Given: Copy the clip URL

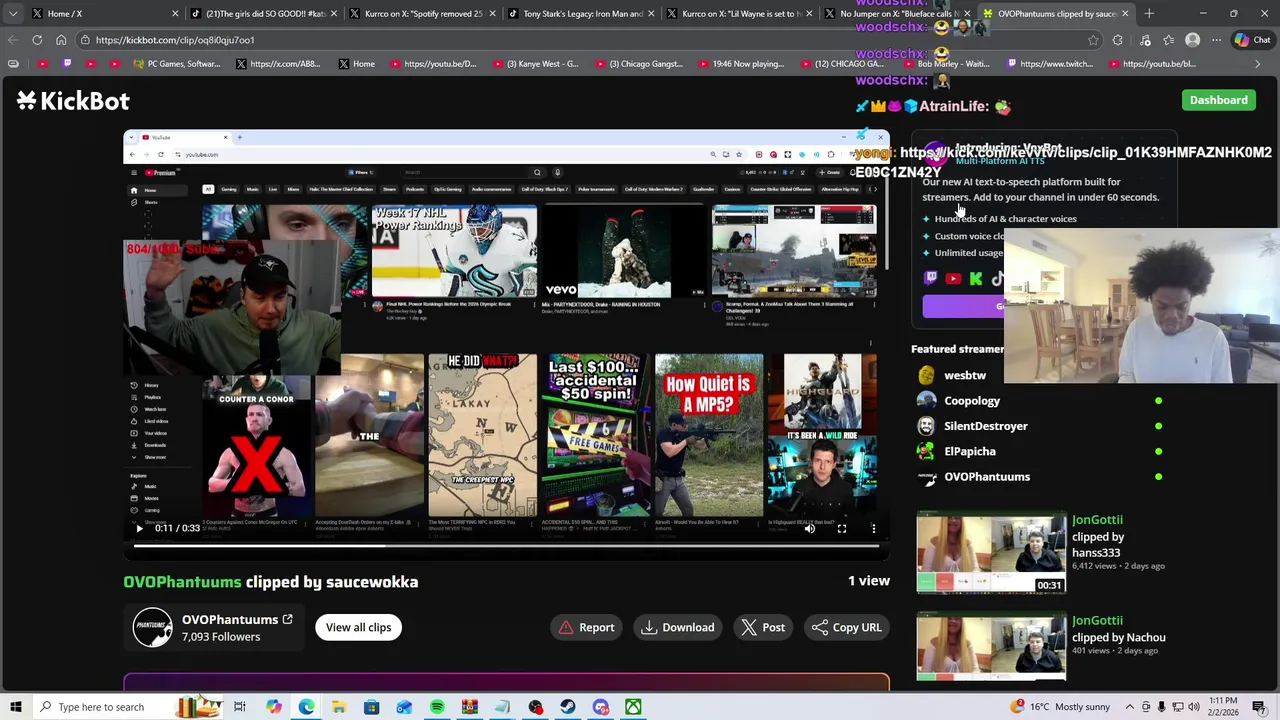Looking at the screenshot, I should pyautogui.click(x=847, y=627).
